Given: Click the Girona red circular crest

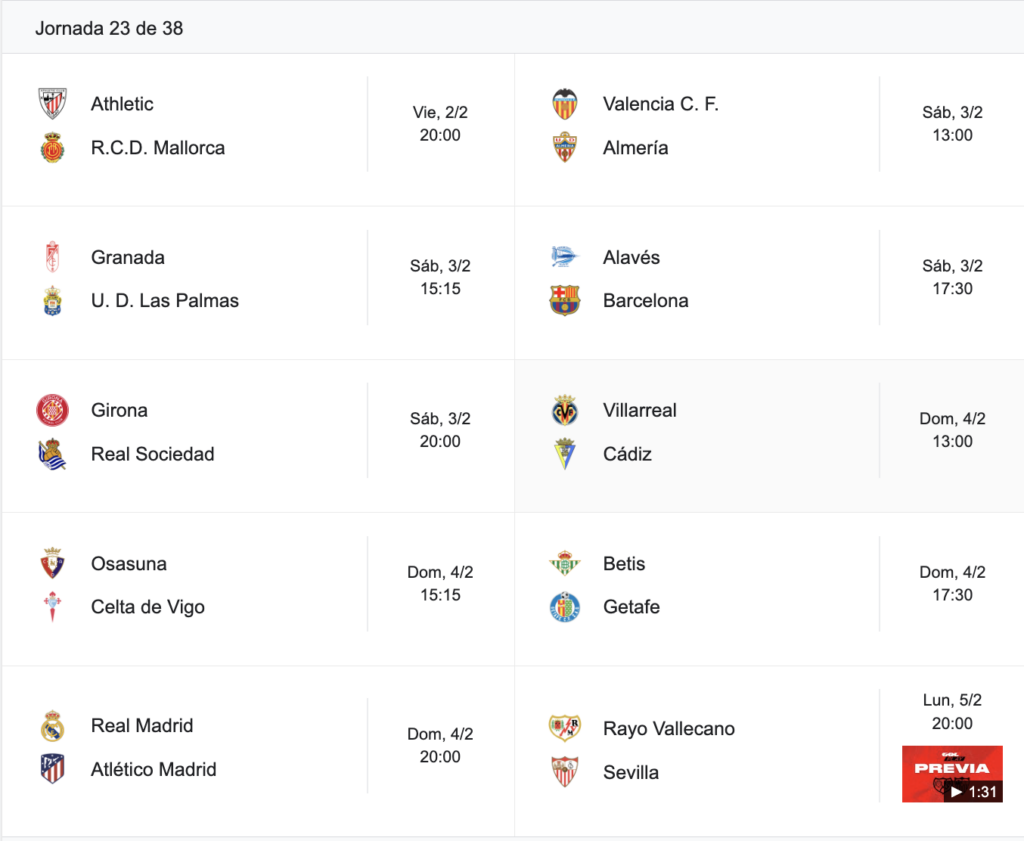Looking at the screenshot, I should point(52,410).
